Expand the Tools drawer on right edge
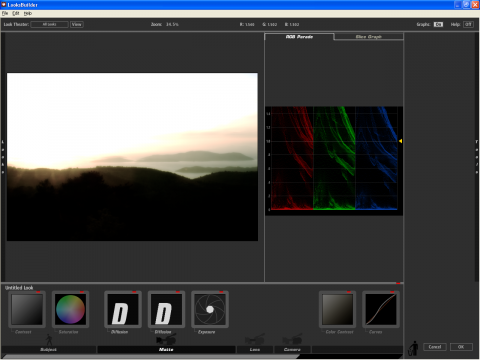 tap(477, 157)
